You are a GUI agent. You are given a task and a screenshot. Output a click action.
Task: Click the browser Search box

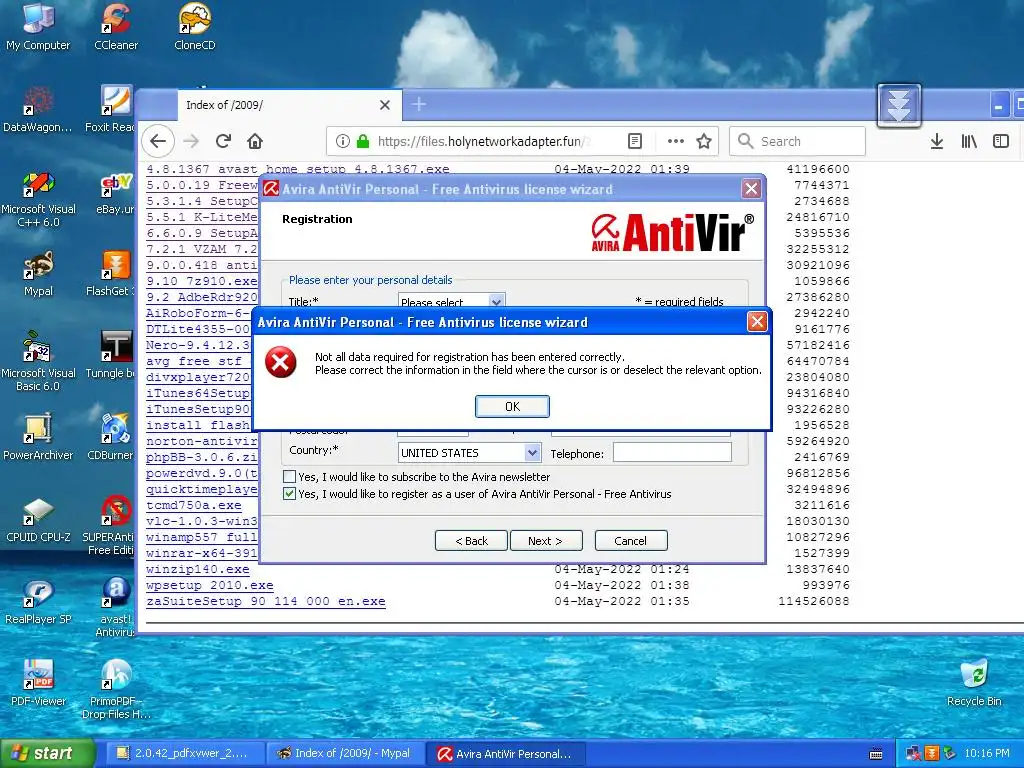(797, 141)
